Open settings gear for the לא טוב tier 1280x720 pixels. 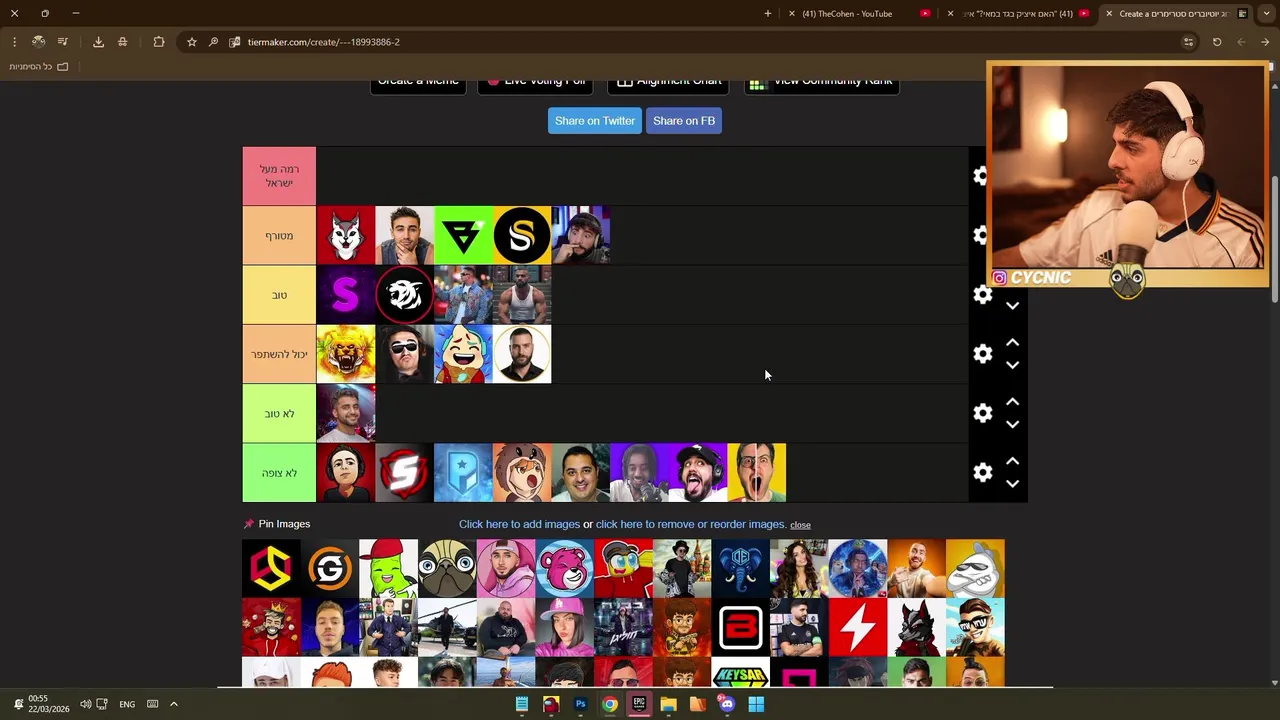point(983,413)
